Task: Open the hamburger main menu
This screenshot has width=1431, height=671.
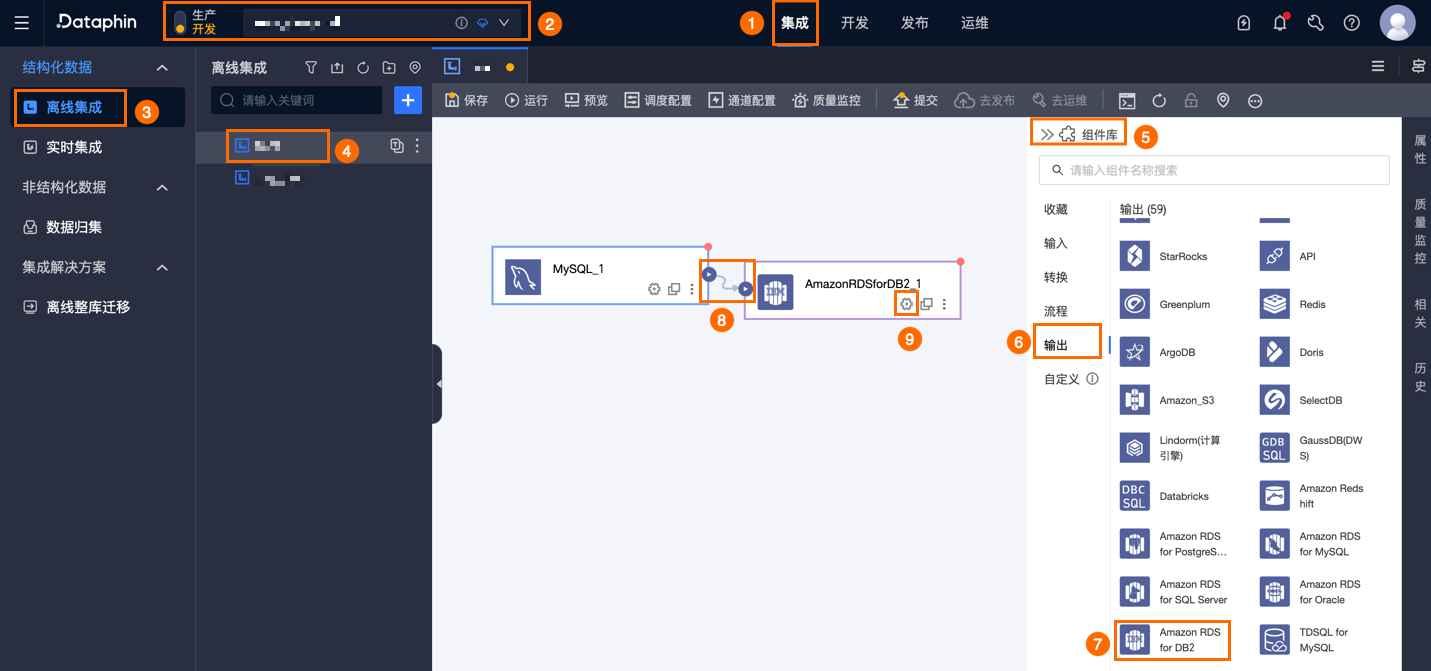Action: [22, 22]
